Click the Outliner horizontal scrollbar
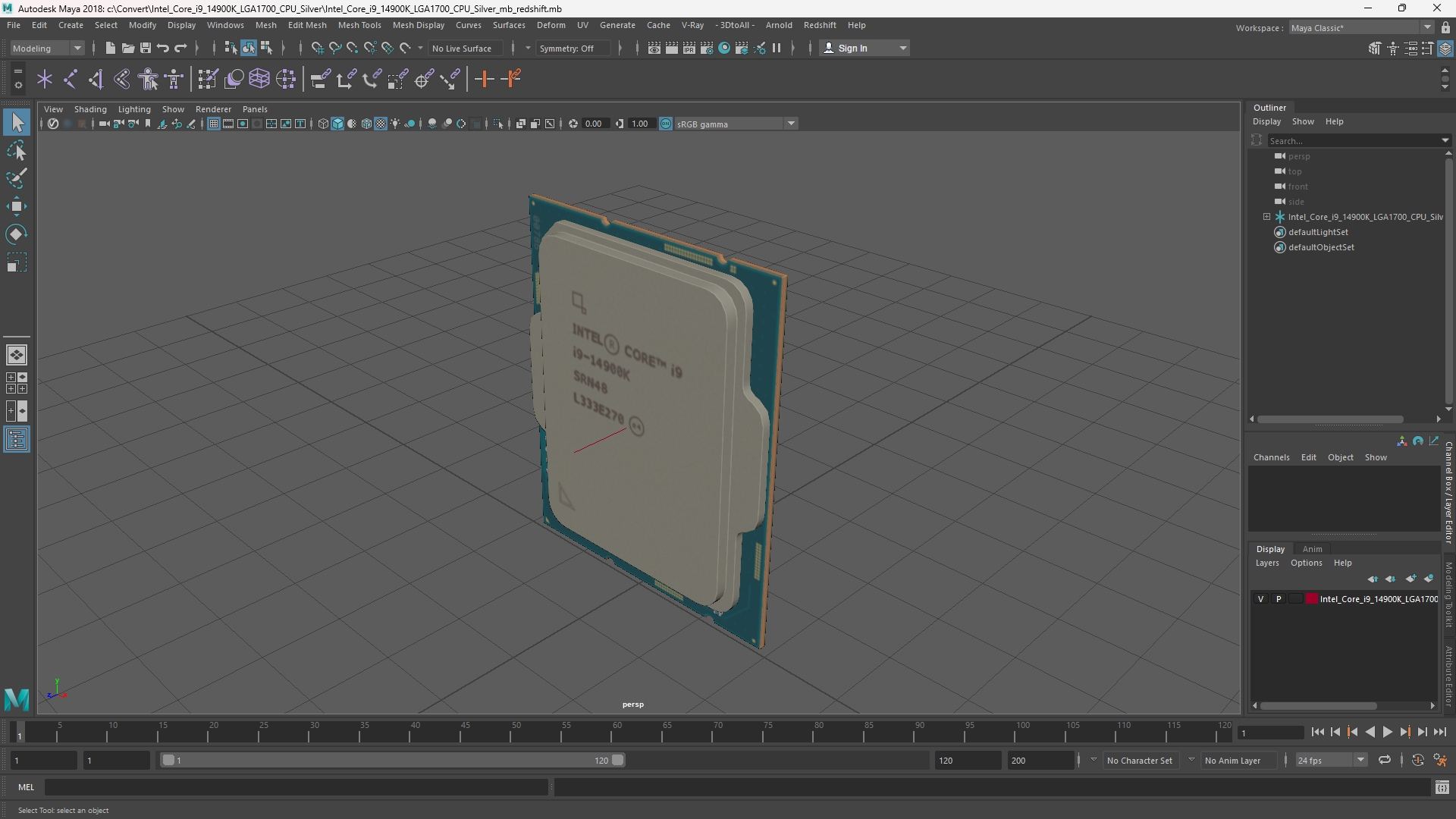The image size is (1456, 819). click(1330, 419)
